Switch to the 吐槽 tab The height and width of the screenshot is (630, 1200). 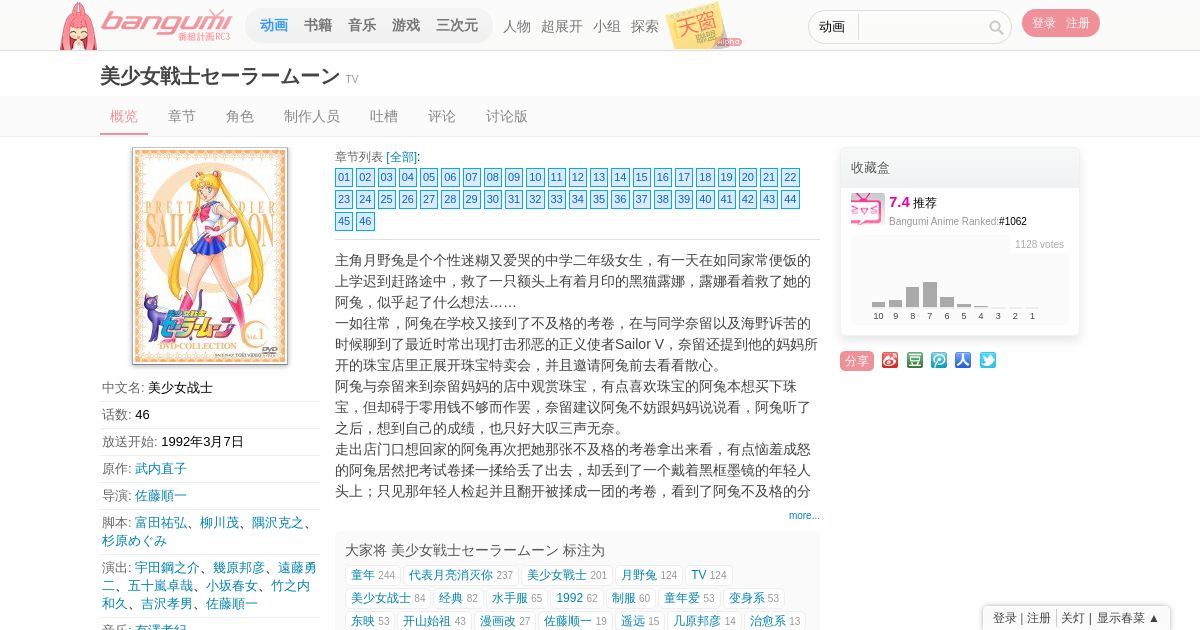(x=384, y=116)
